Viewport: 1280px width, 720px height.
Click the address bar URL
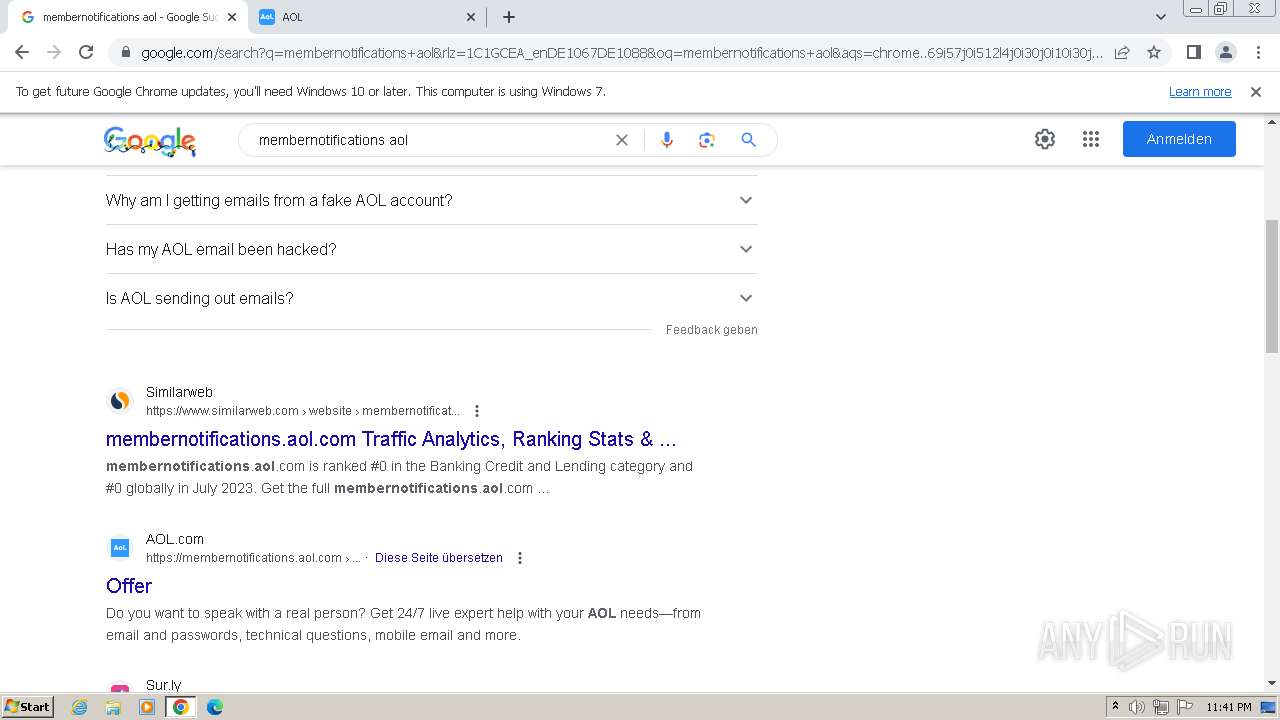click(622, 52)
